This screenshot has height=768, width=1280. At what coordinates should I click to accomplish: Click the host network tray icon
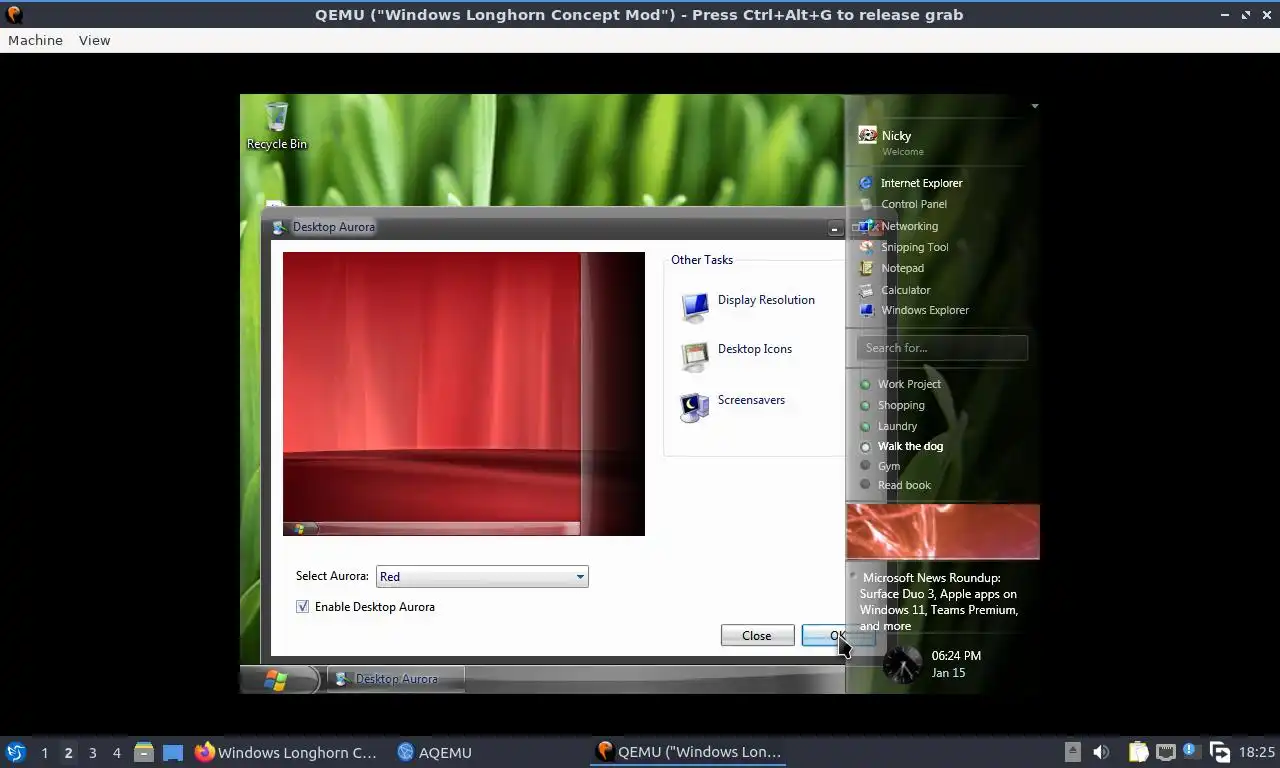[x=1165, y=752]
